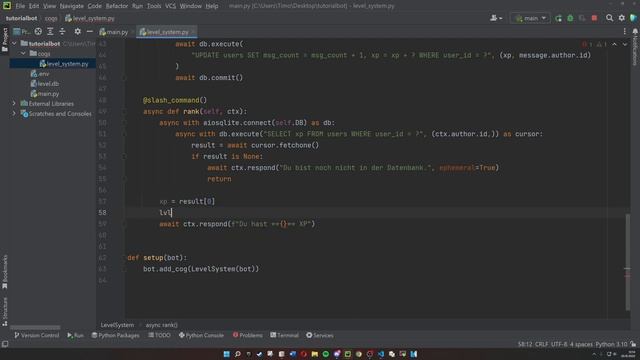Image resolution: width=640 pixels, height=360 pixels.
Task: Open the Navigate menu
Action: 71,6
